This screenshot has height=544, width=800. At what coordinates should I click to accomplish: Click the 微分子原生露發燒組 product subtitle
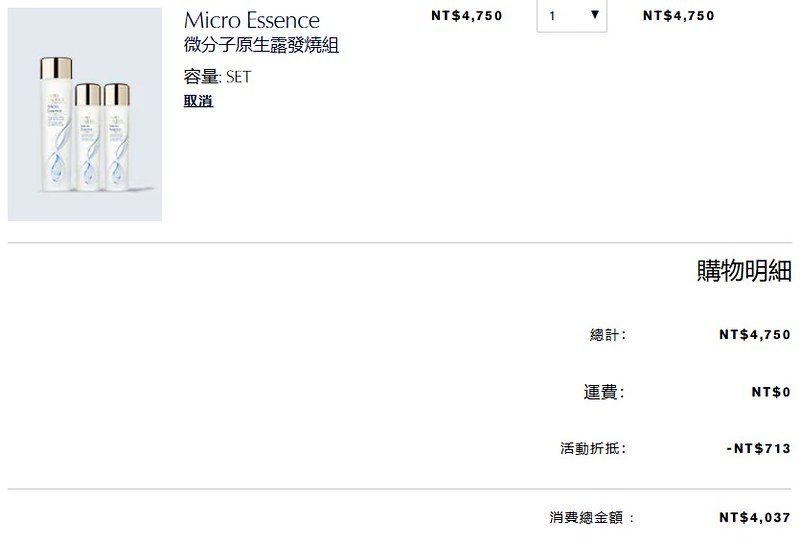[x=262, y=46]
